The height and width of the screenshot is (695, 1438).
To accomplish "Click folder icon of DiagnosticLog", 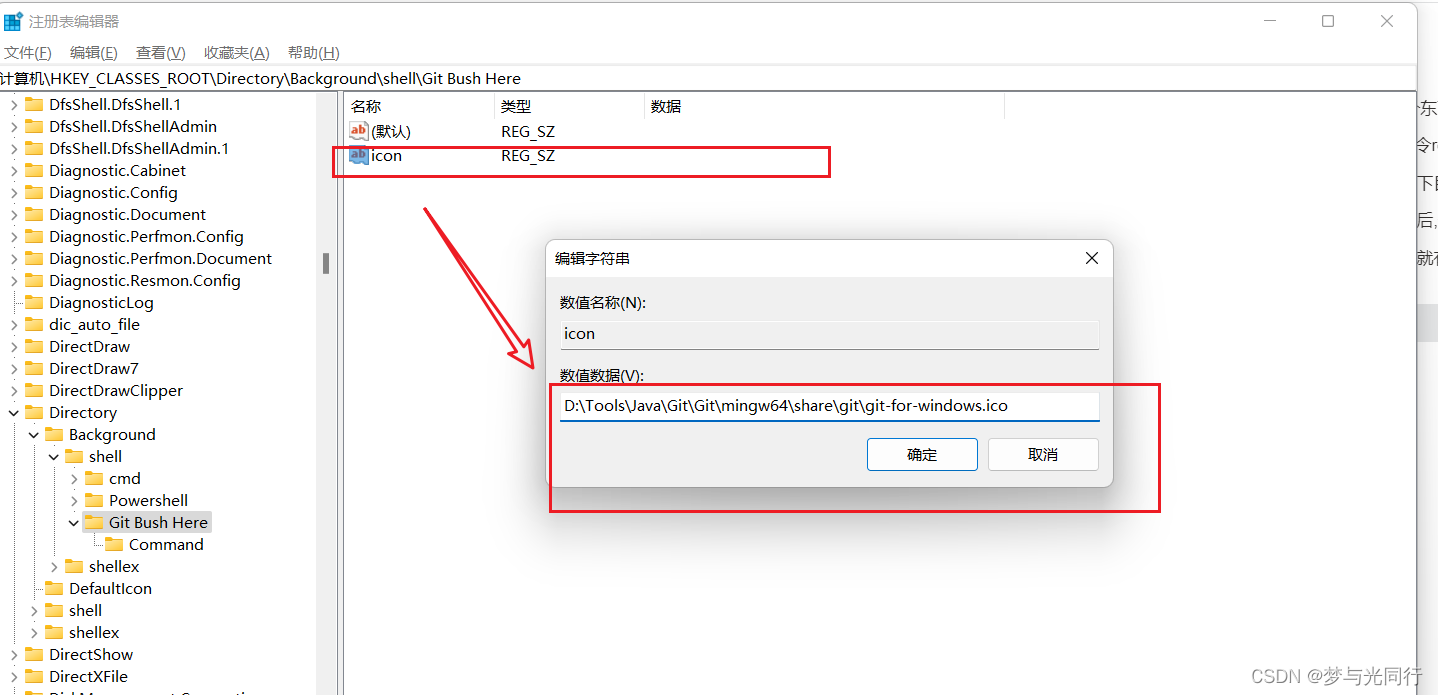I will tap(34, 302).
